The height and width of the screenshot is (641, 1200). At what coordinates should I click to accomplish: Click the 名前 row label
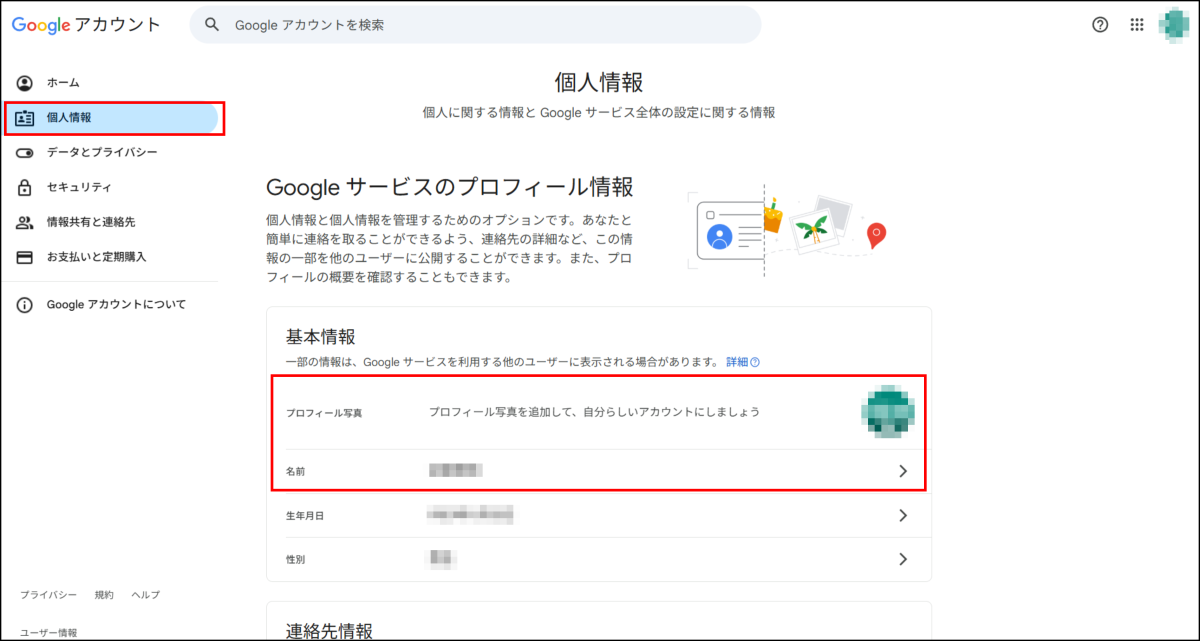(296, 471)
